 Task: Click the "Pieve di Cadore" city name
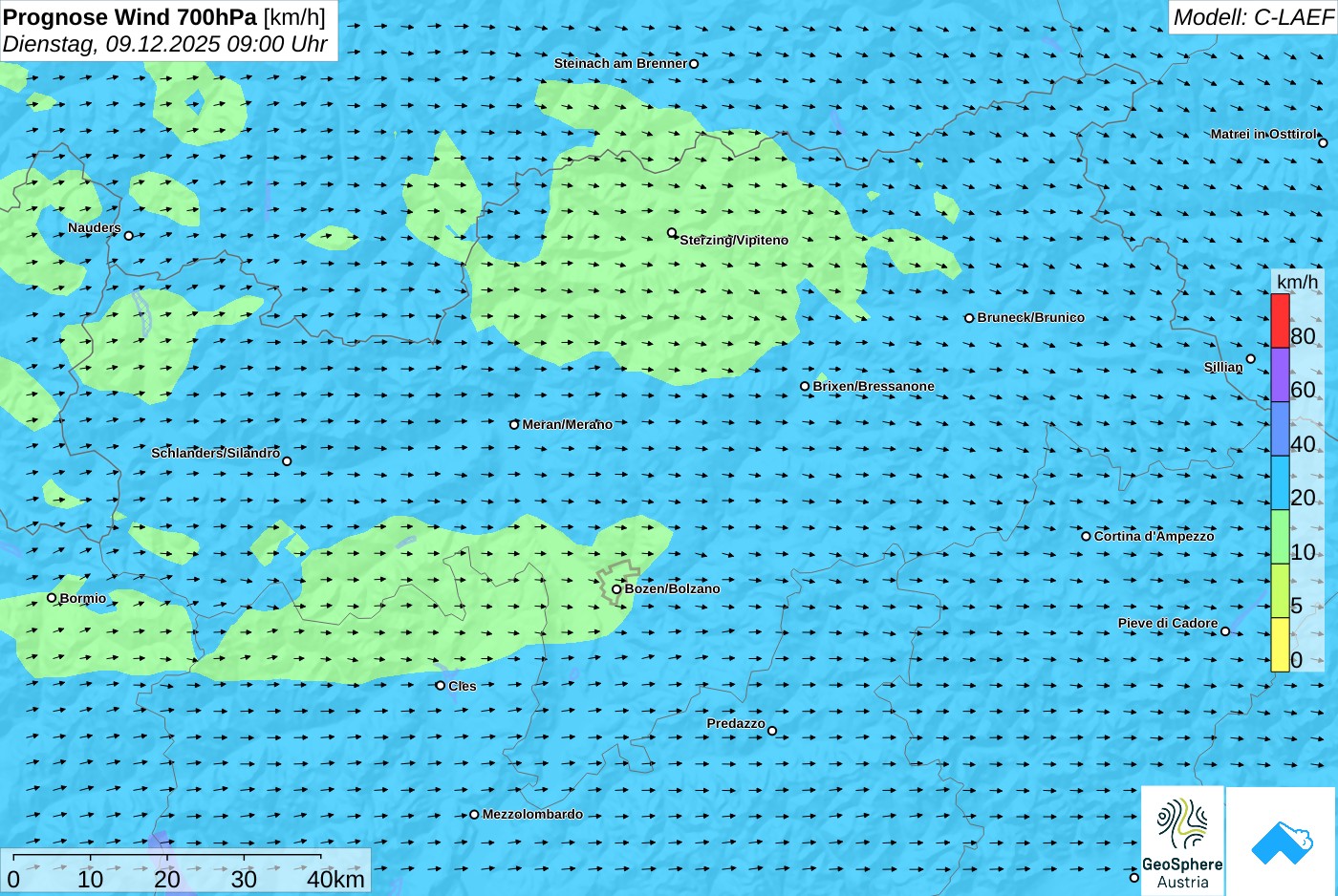(x=1168, y=624)
